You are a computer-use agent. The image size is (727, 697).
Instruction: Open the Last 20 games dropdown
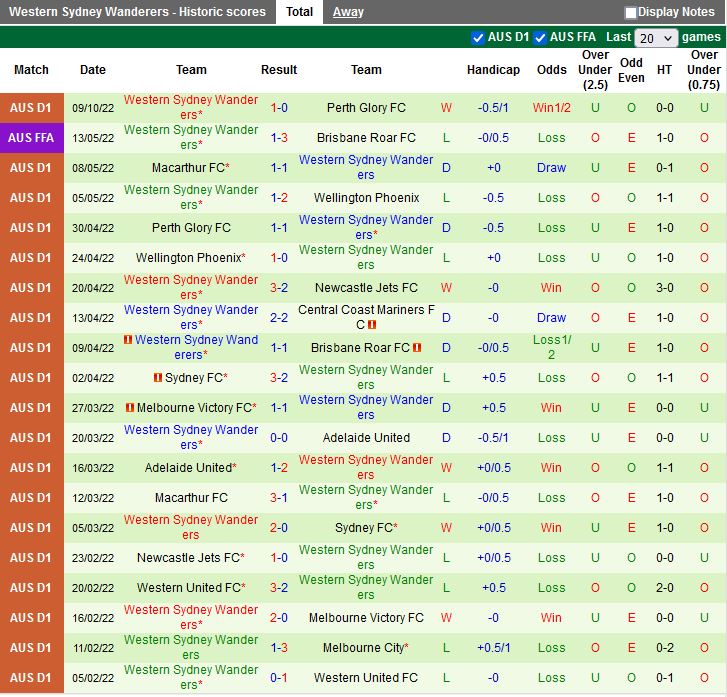[656, 38]
